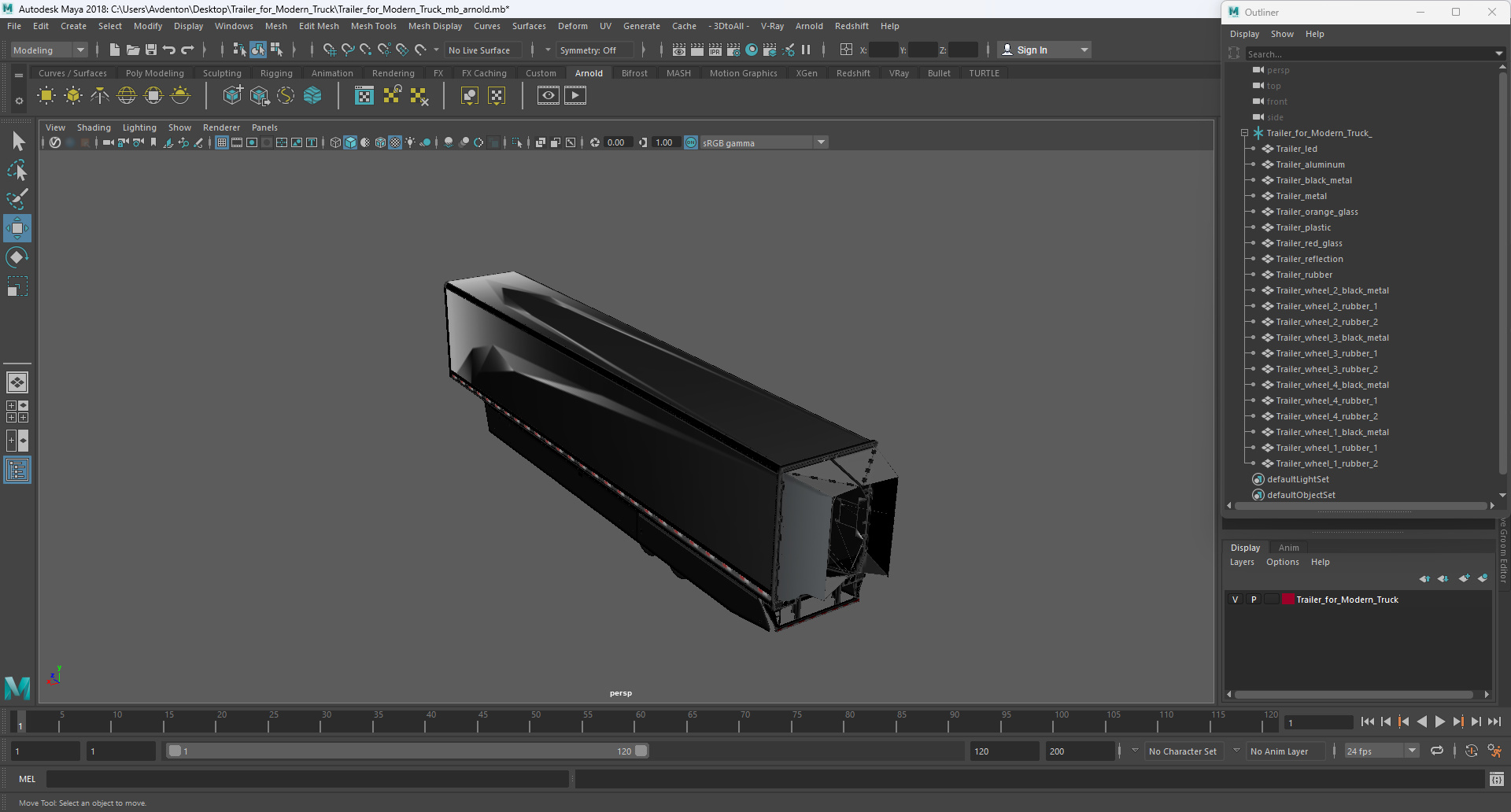Activate the Select tool arrow
The height and width of the screenshot is (812, 1511).
pos(17,142)
